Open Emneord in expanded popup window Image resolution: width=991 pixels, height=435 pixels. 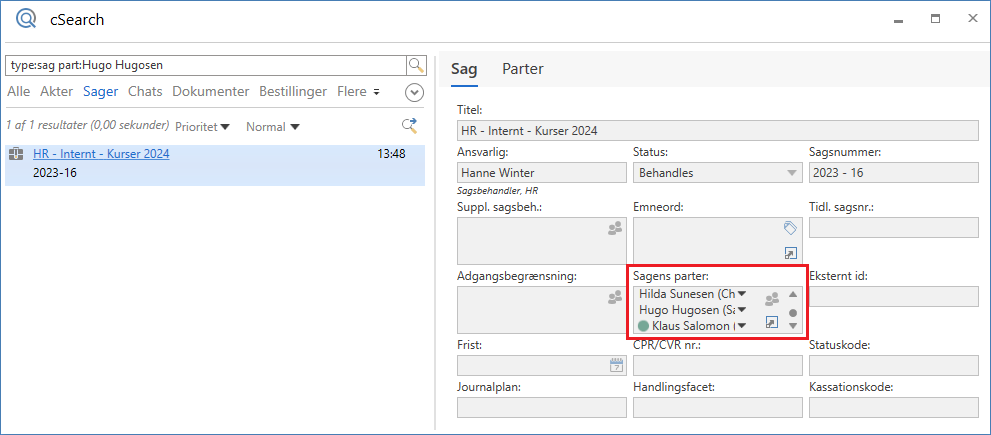coord(790,254)
